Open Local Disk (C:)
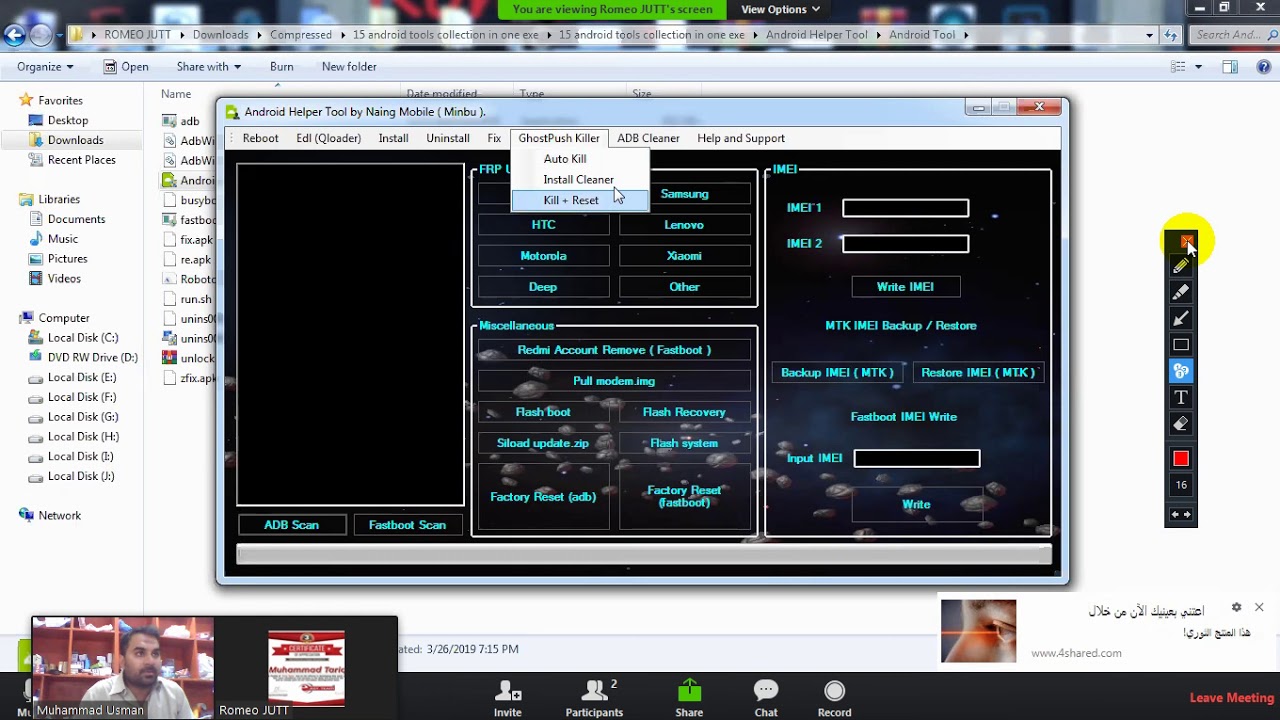This screenshot has height=720, width=1280. pos(82,338)
